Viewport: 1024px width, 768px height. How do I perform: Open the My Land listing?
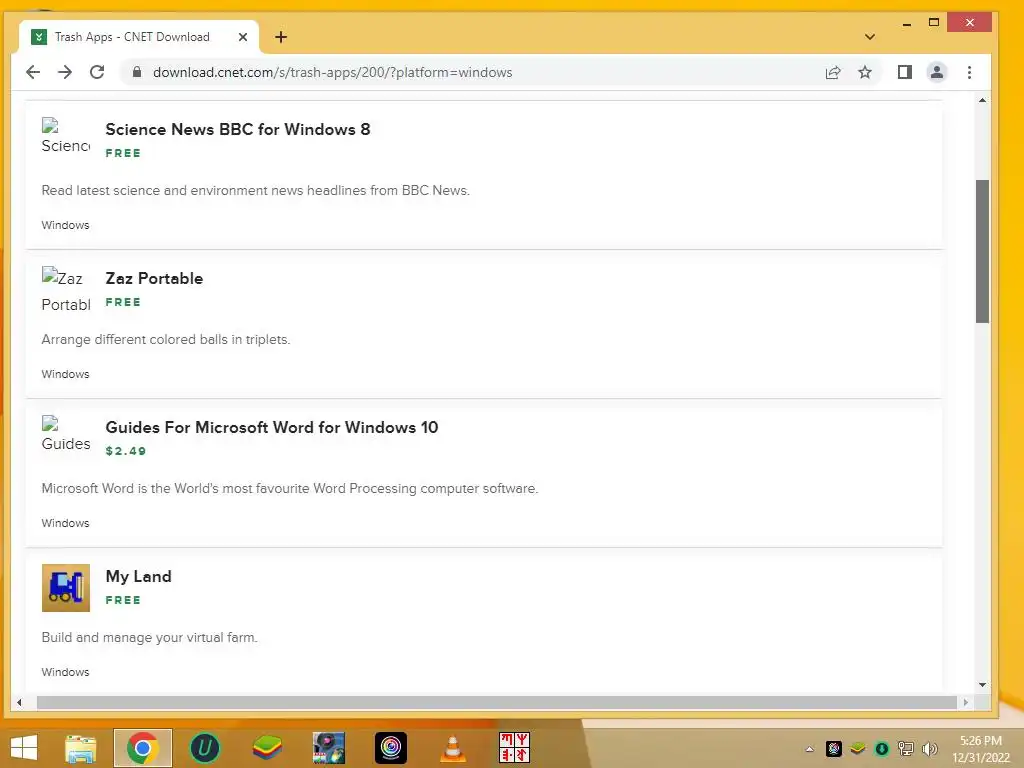coord(138,576)
